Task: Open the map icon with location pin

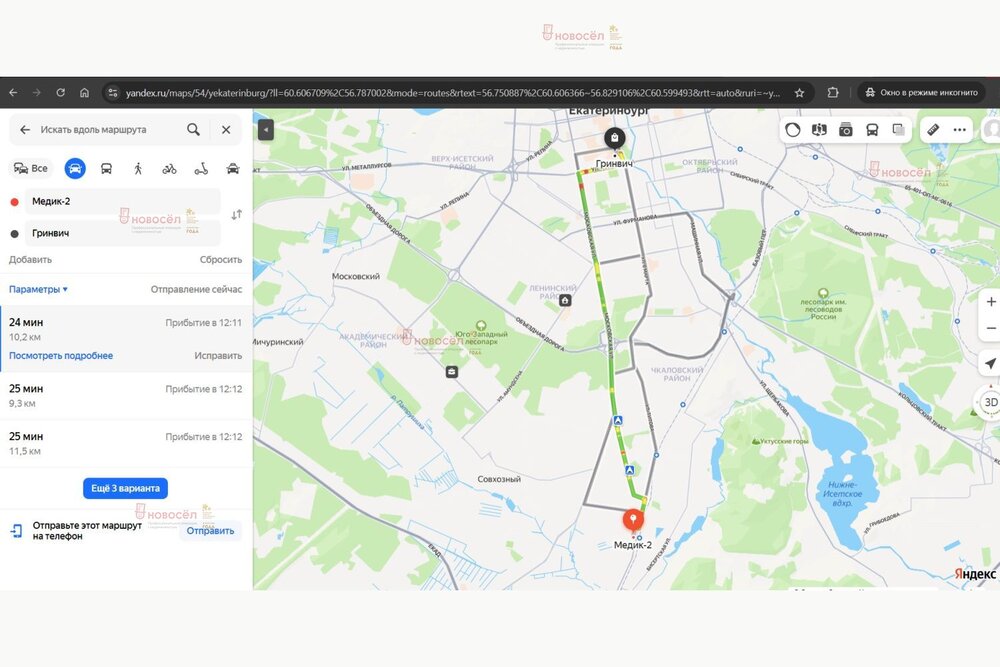Action: [x=819, y=130]
